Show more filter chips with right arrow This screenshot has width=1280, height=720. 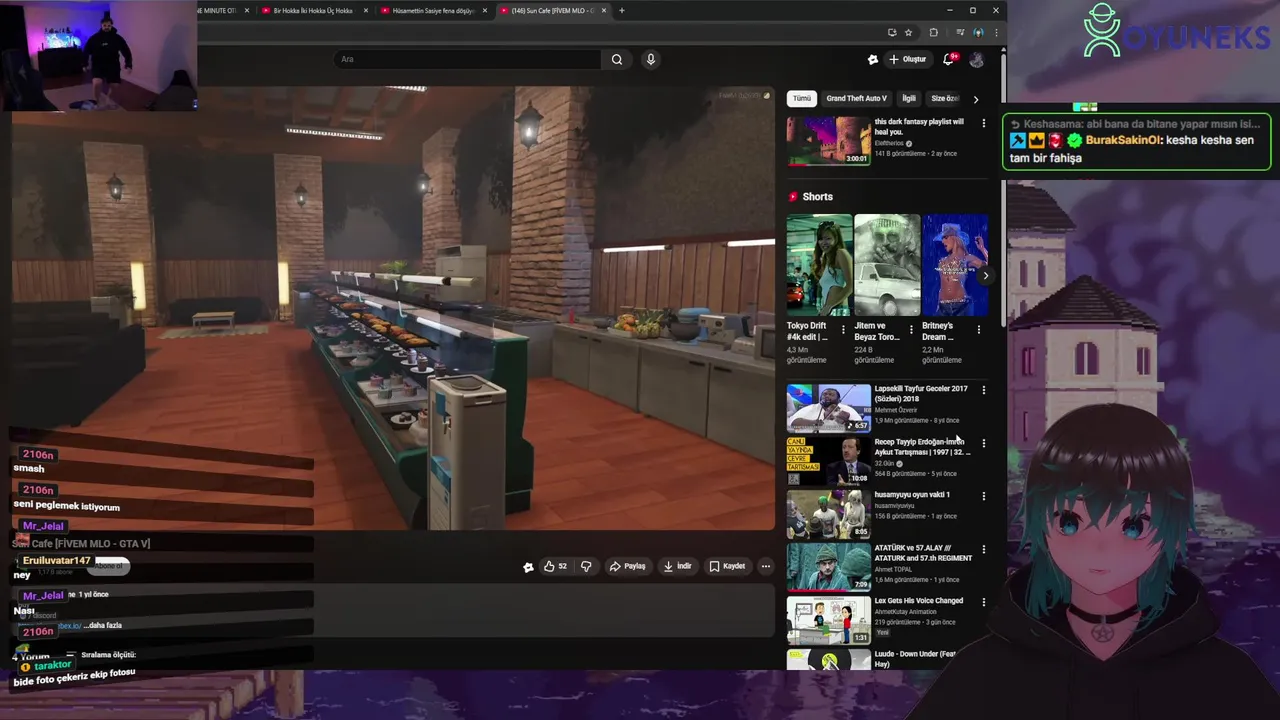(x=976, y=99)
